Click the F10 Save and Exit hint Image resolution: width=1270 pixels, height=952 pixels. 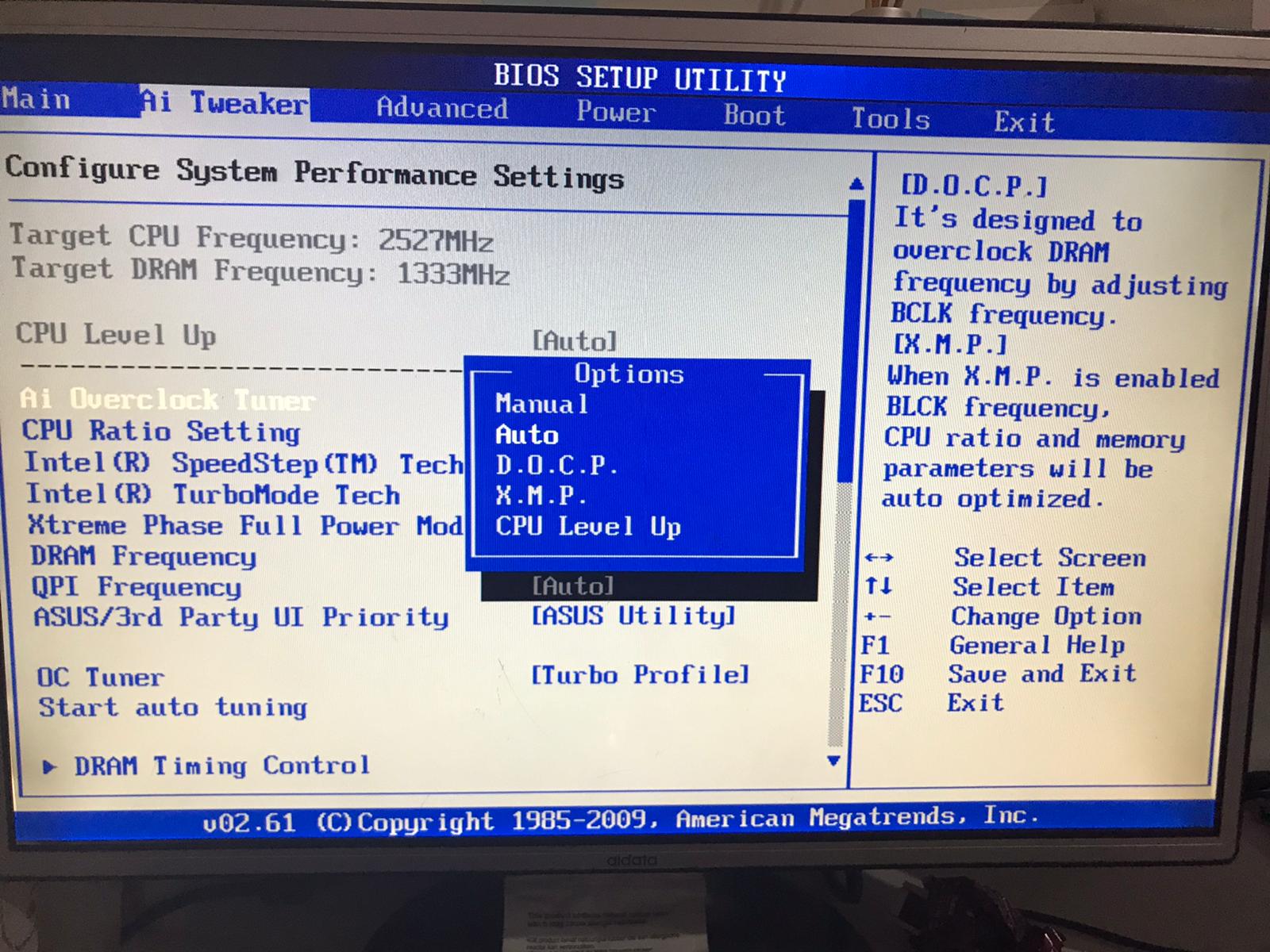coord(998,674)
